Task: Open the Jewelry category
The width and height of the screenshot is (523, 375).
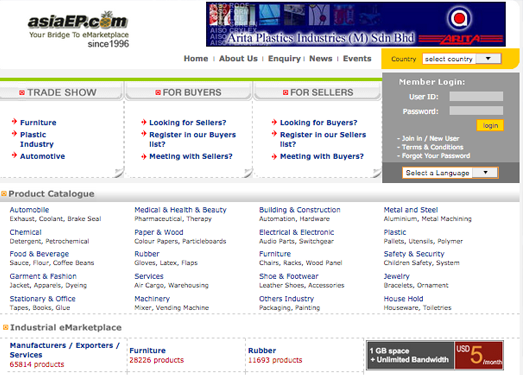Action: (x=396, y=276)
